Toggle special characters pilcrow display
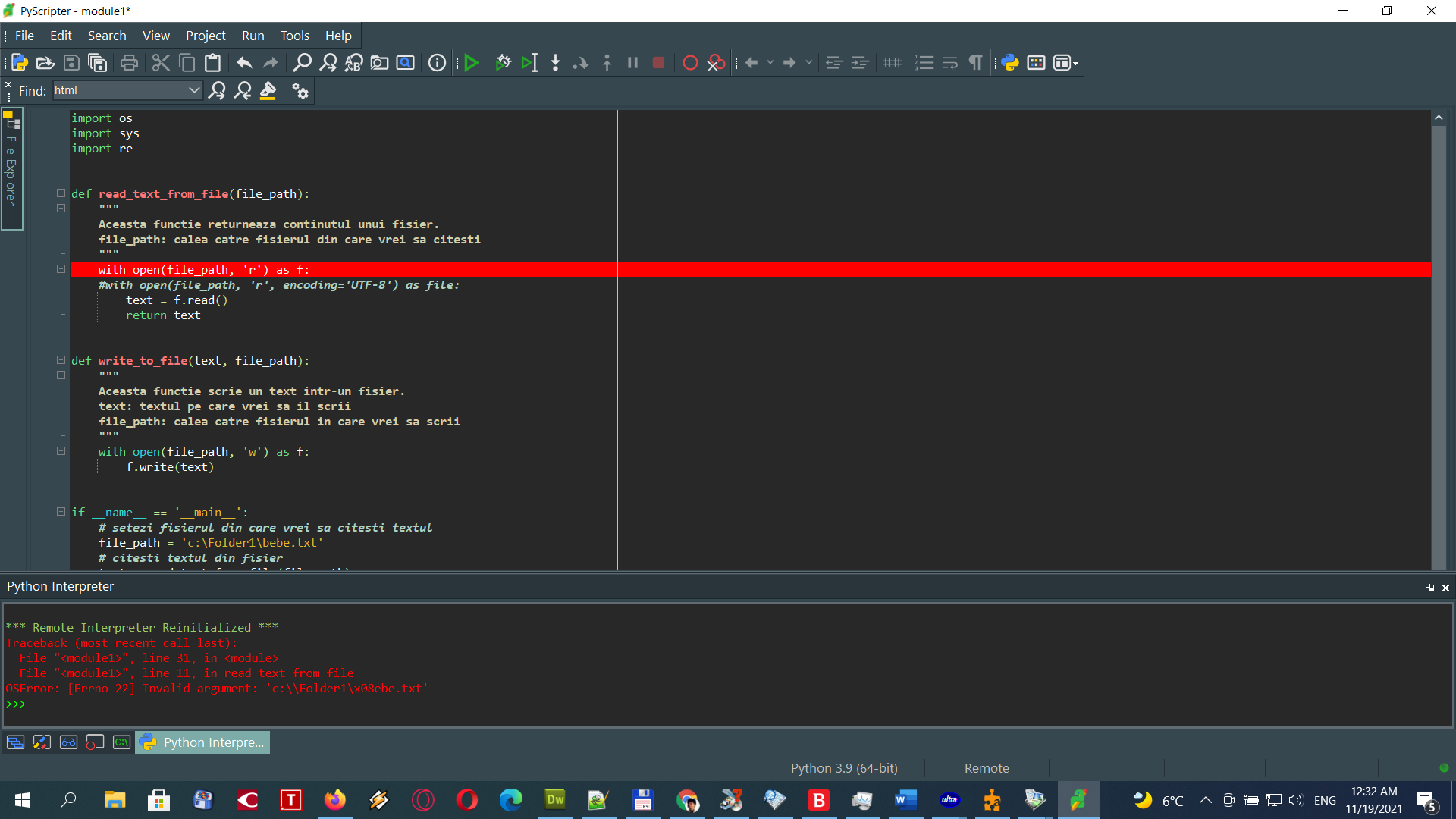This screenshot has height=819, width=1456. pyautogui.click(x=976, y=63)
